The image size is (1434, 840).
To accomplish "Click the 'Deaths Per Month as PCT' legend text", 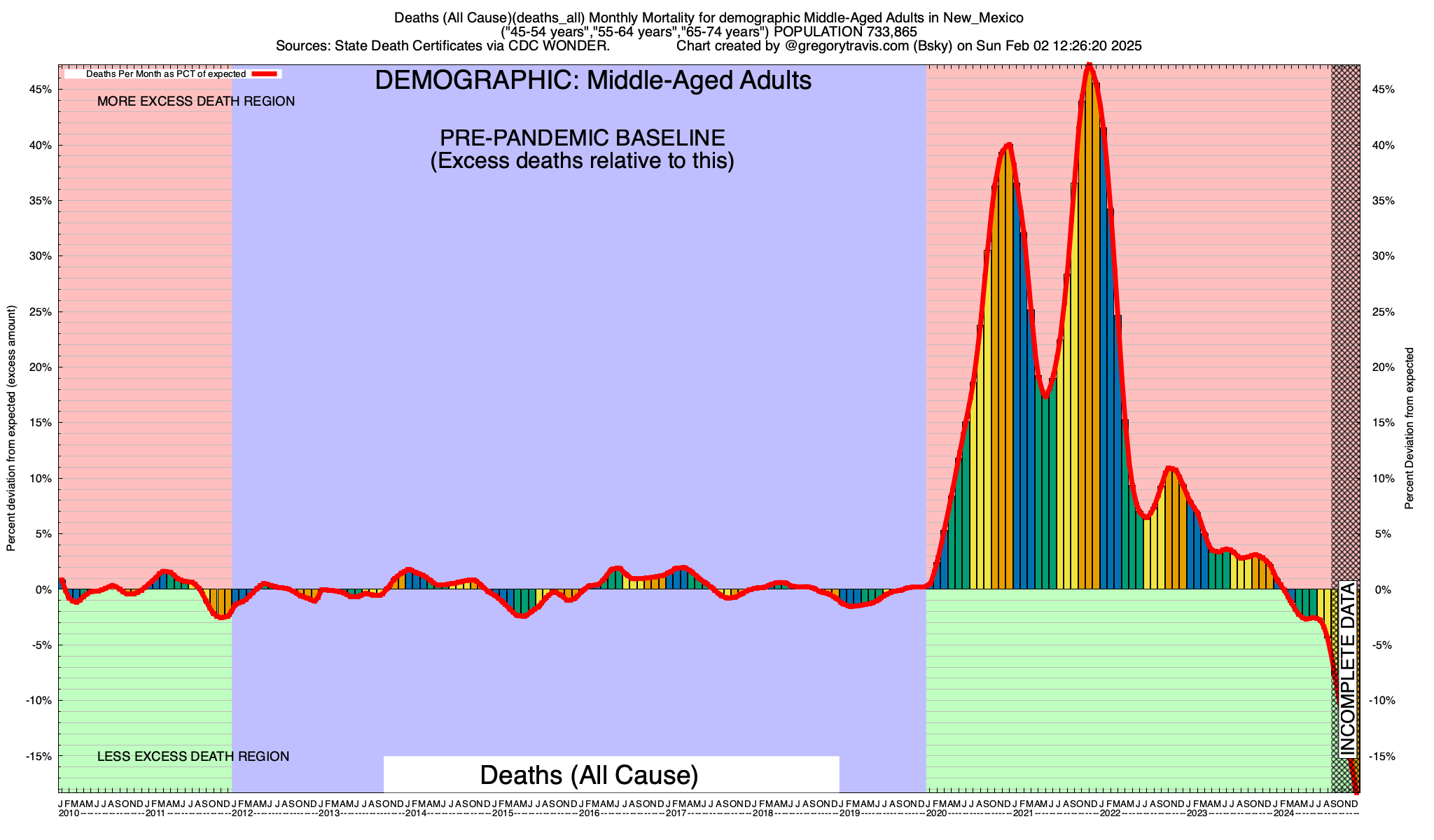I will [165, 73].
